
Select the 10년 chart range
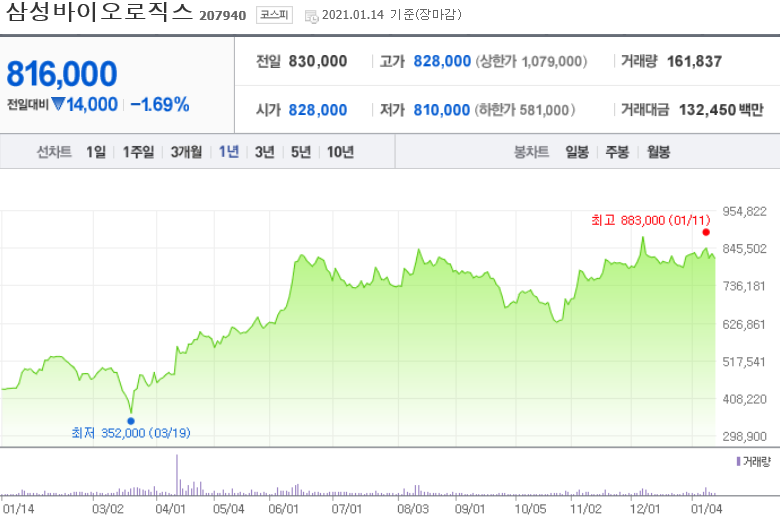pos(340,152)
